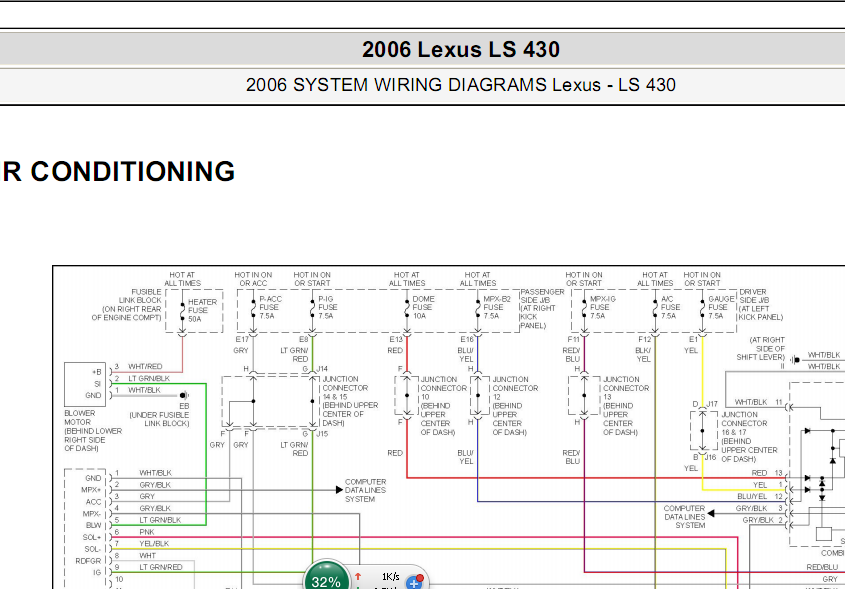Click the A/C FUSE 7.5A label
The height and width of the screenshot is (589, 845).
click(670, 307)
